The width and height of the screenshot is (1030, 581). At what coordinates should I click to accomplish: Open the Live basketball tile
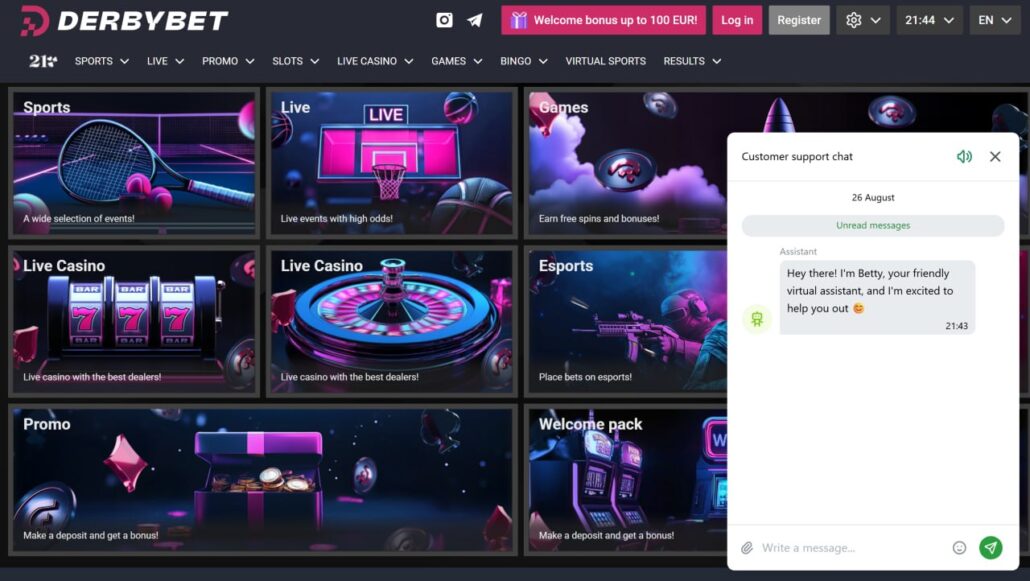392,163
